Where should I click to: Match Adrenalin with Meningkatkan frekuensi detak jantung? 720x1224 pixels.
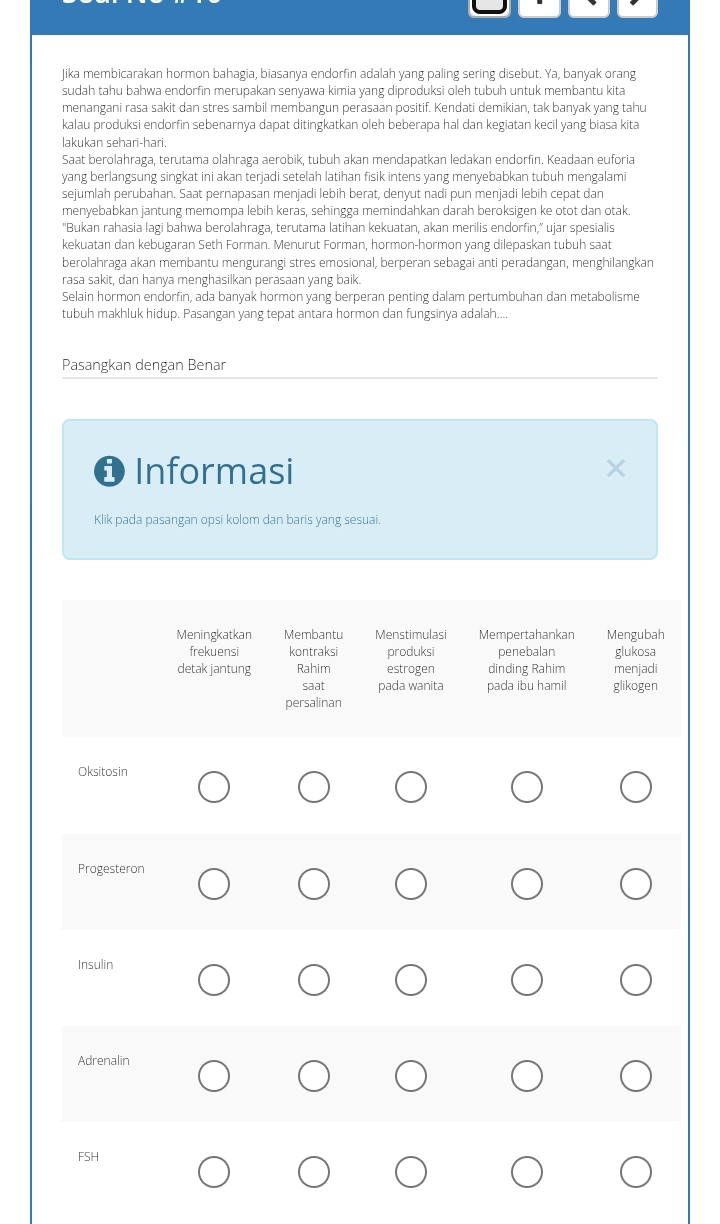[x=214, y=1076]
